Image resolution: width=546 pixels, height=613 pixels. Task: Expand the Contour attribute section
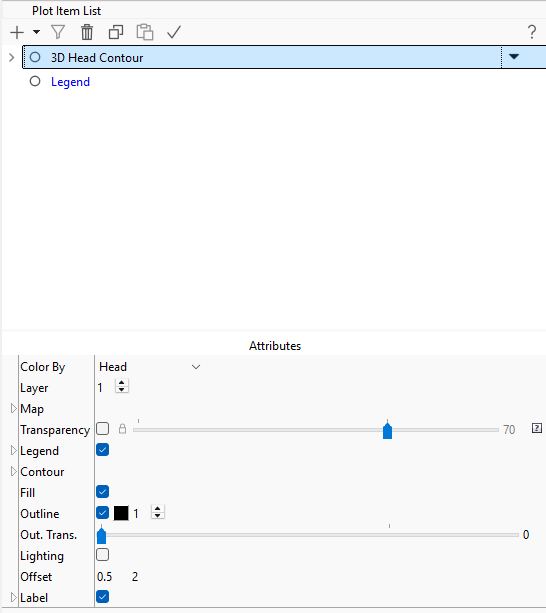coord(13,471)
